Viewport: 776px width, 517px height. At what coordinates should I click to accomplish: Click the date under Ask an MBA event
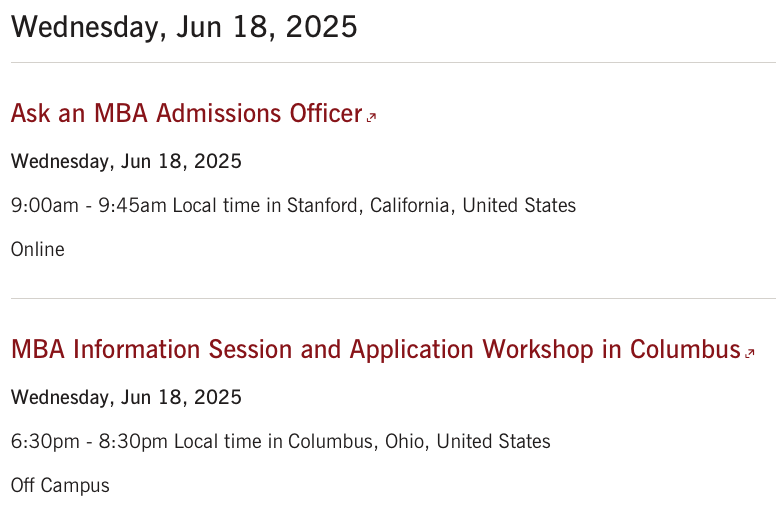126,161
